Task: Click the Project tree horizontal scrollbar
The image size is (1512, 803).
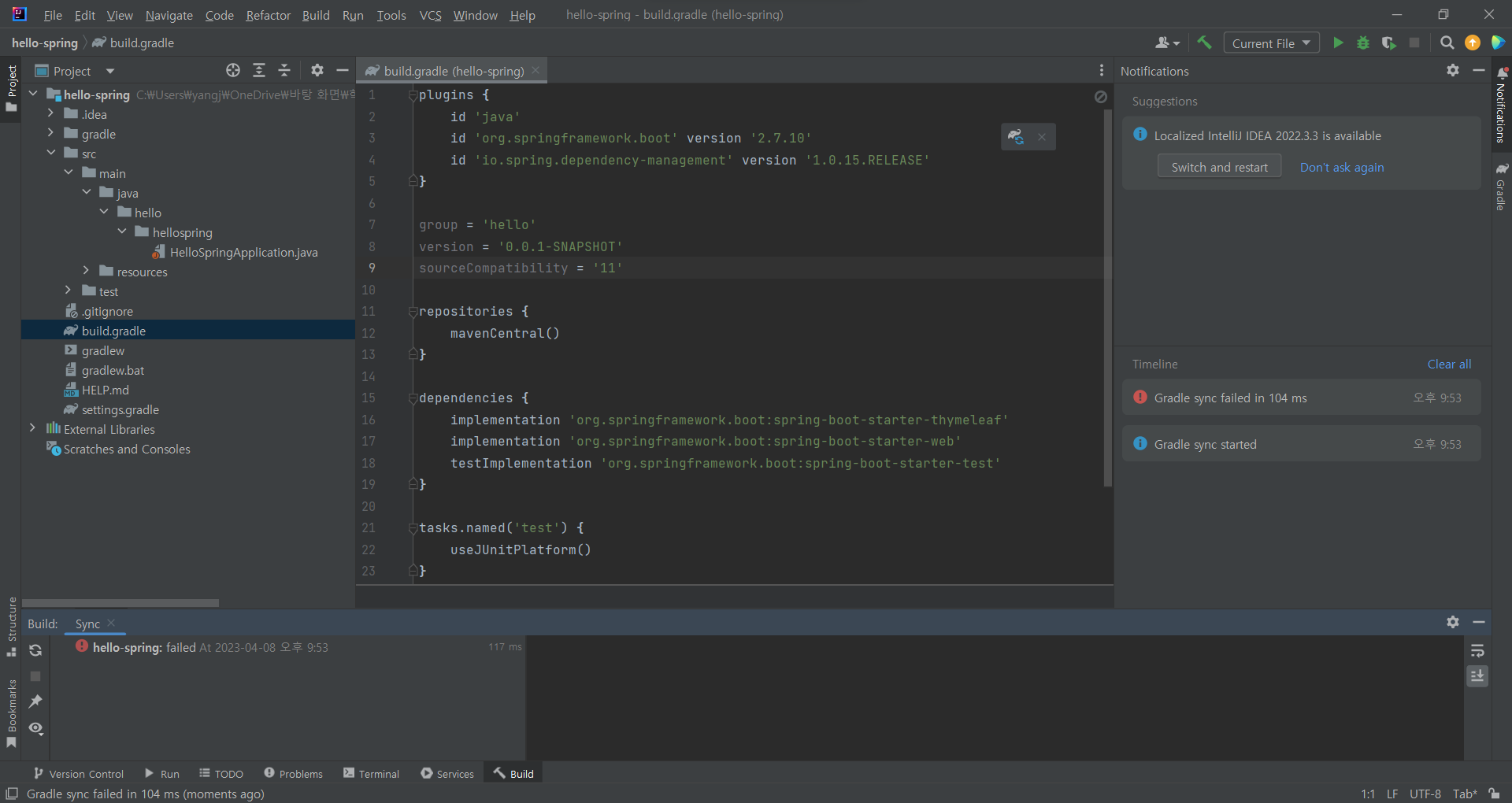Action: point(120,603)
